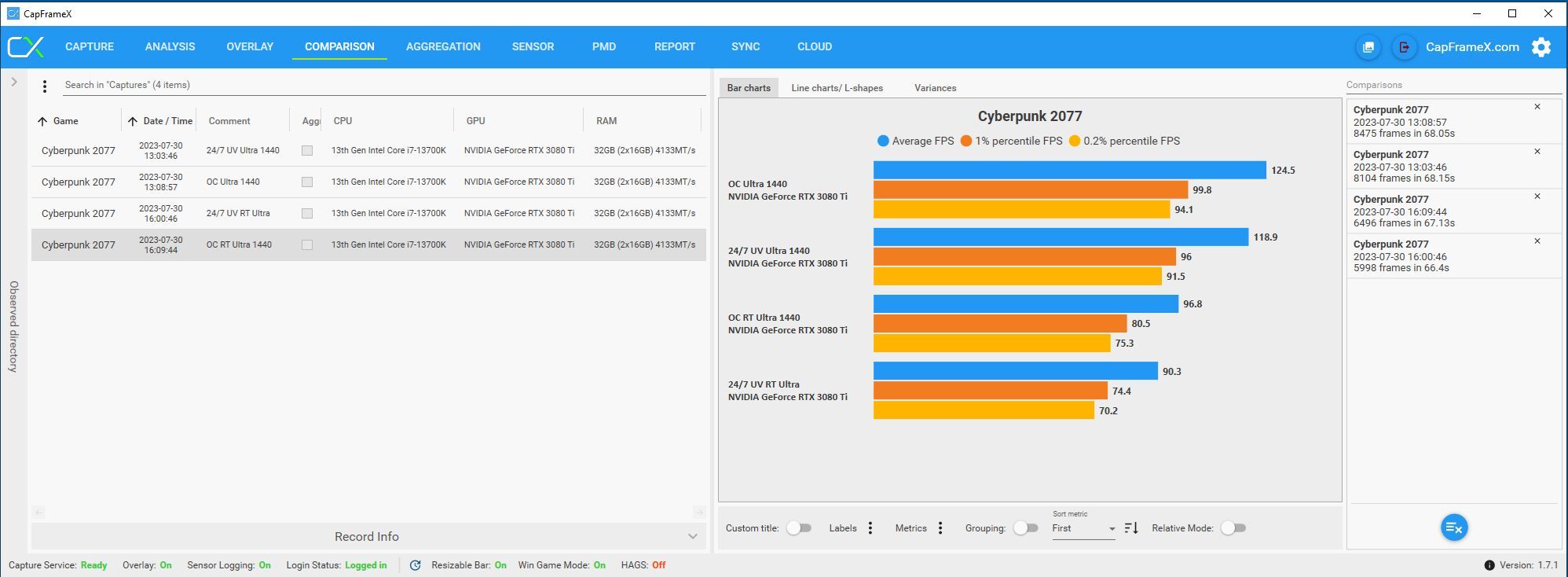
Task: Open the Sort metric dropdown
Action: [1083, 528]
